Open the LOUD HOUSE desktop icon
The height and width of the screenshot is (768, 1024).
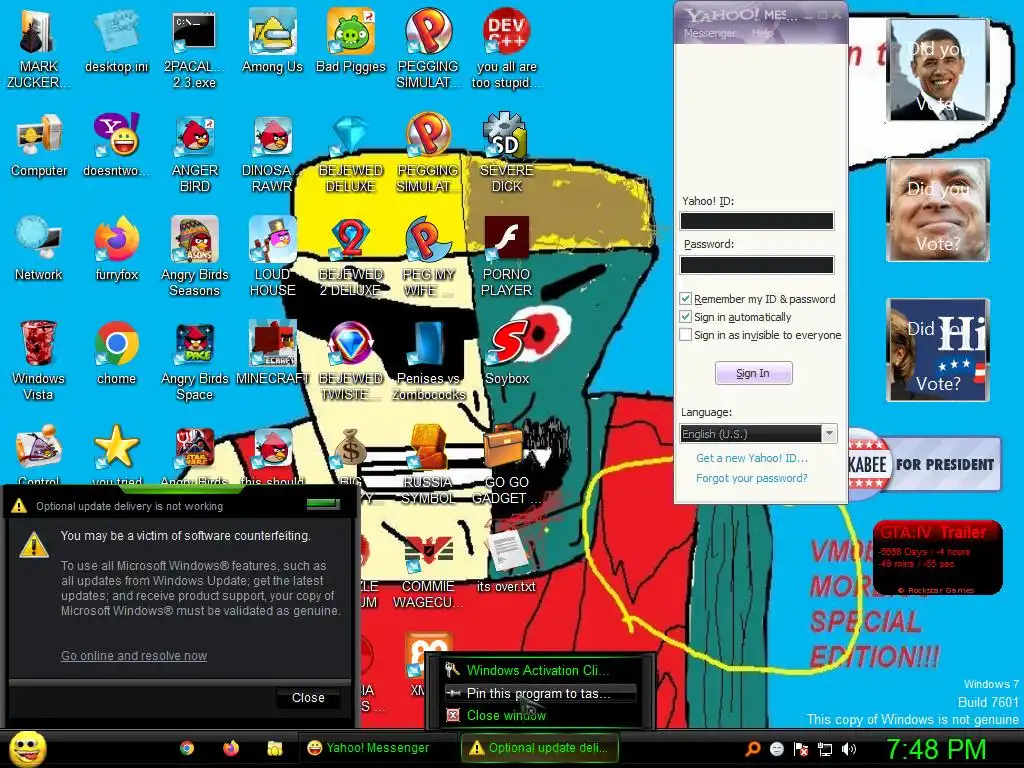tap(272, 257)
